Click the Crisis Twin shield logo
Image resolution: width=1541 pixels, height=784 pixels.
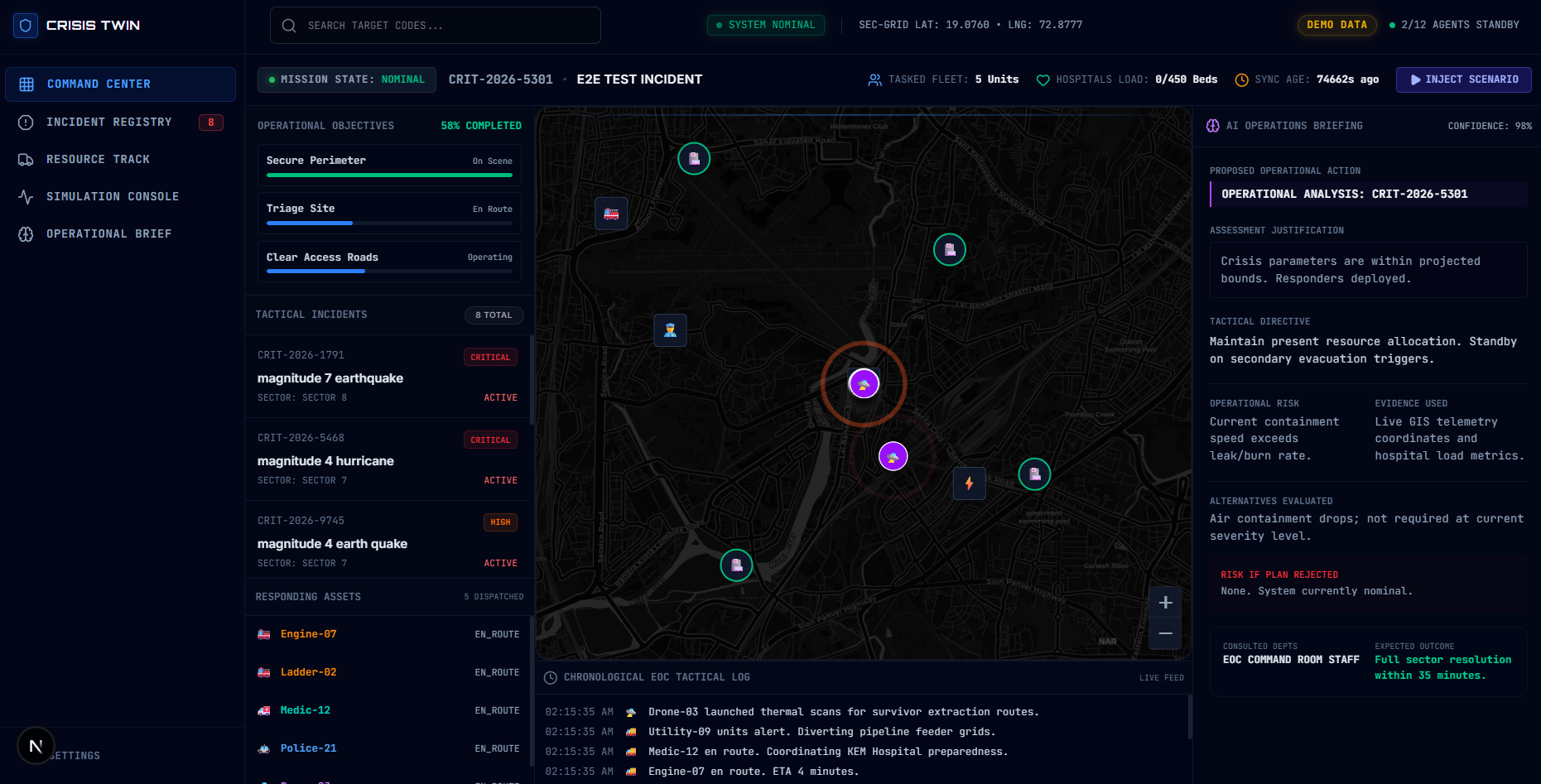(x=26, y=26)
